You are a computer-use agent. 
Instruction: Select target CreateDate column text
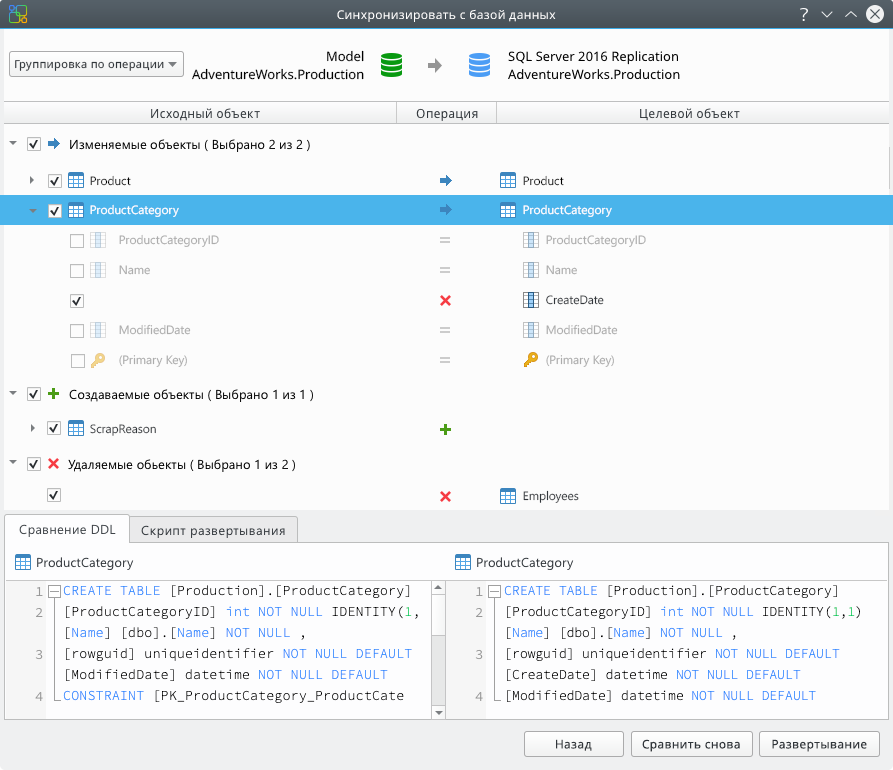coord(574,300)
